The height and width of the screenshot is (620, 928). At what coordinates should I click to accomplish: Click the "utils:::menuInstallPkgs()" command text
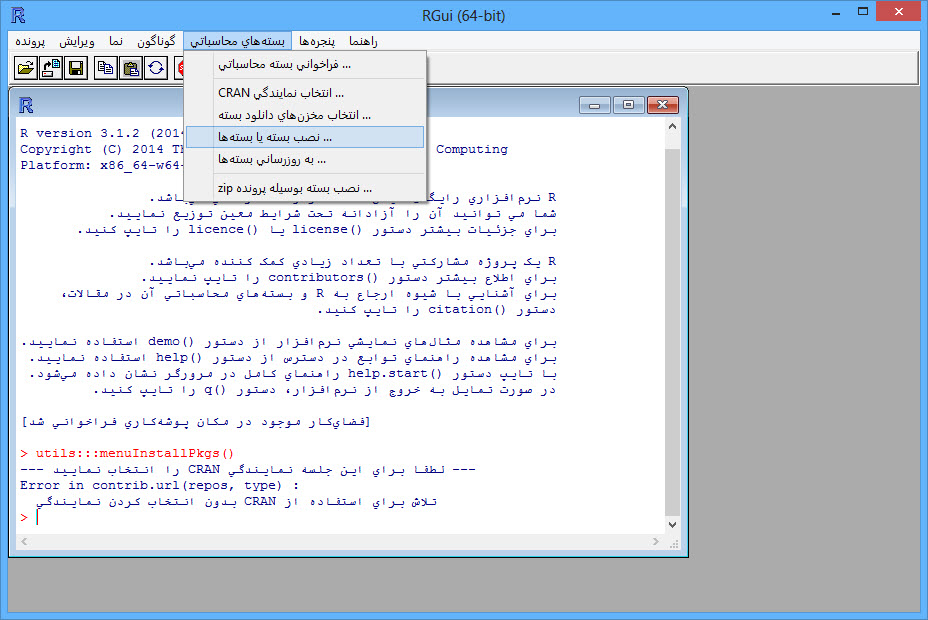click(135, 454)
